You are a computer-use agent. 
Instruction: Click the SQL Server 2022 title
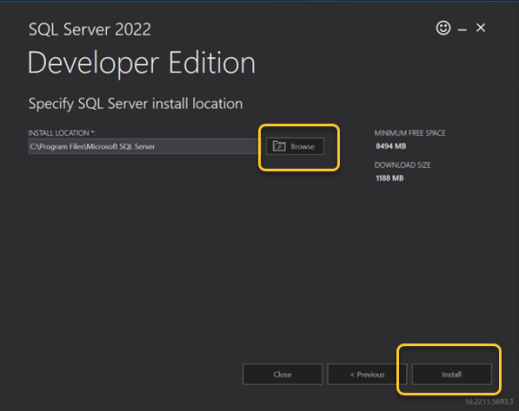click(90, 29)
